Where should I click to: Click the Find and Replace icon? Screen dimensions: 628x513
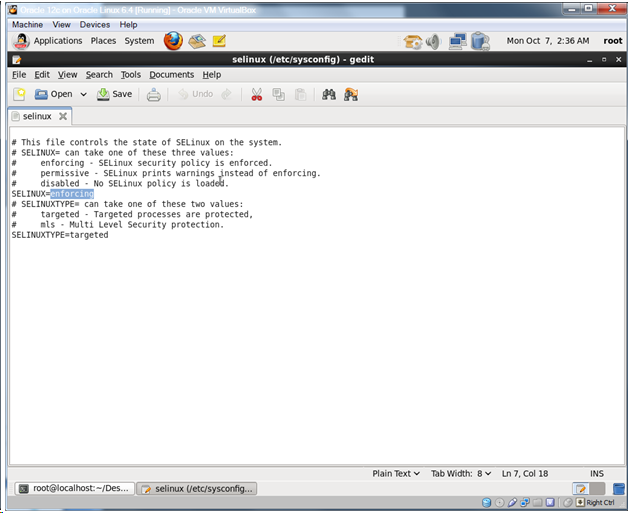coord(351,94)
